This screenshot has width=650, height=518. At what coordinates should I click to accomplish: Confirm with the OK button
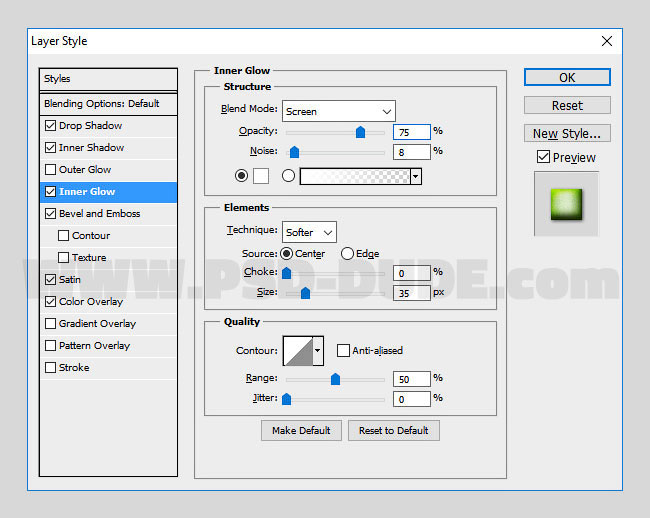click(567, 77)
